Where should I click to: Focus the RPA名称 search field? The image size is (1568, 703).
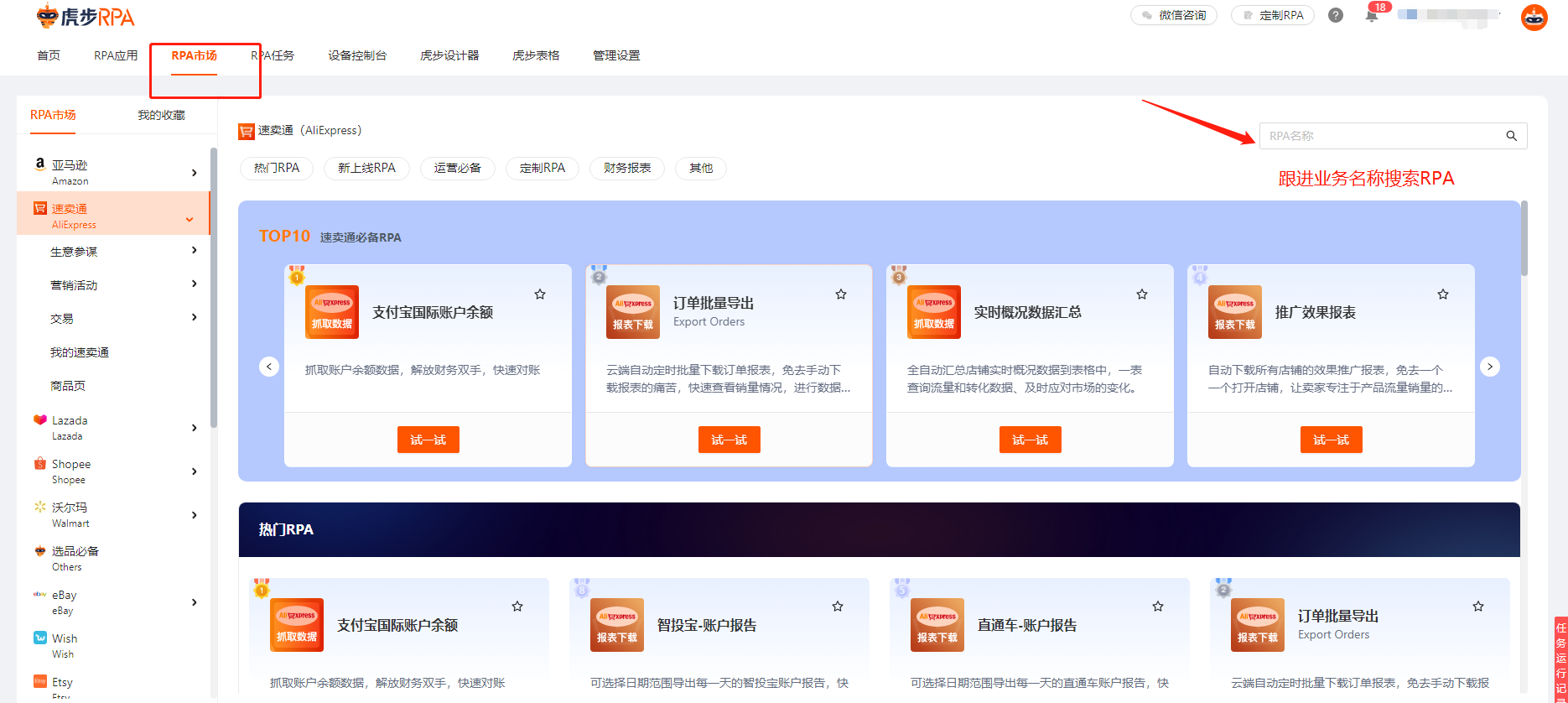pos(1393,136)
